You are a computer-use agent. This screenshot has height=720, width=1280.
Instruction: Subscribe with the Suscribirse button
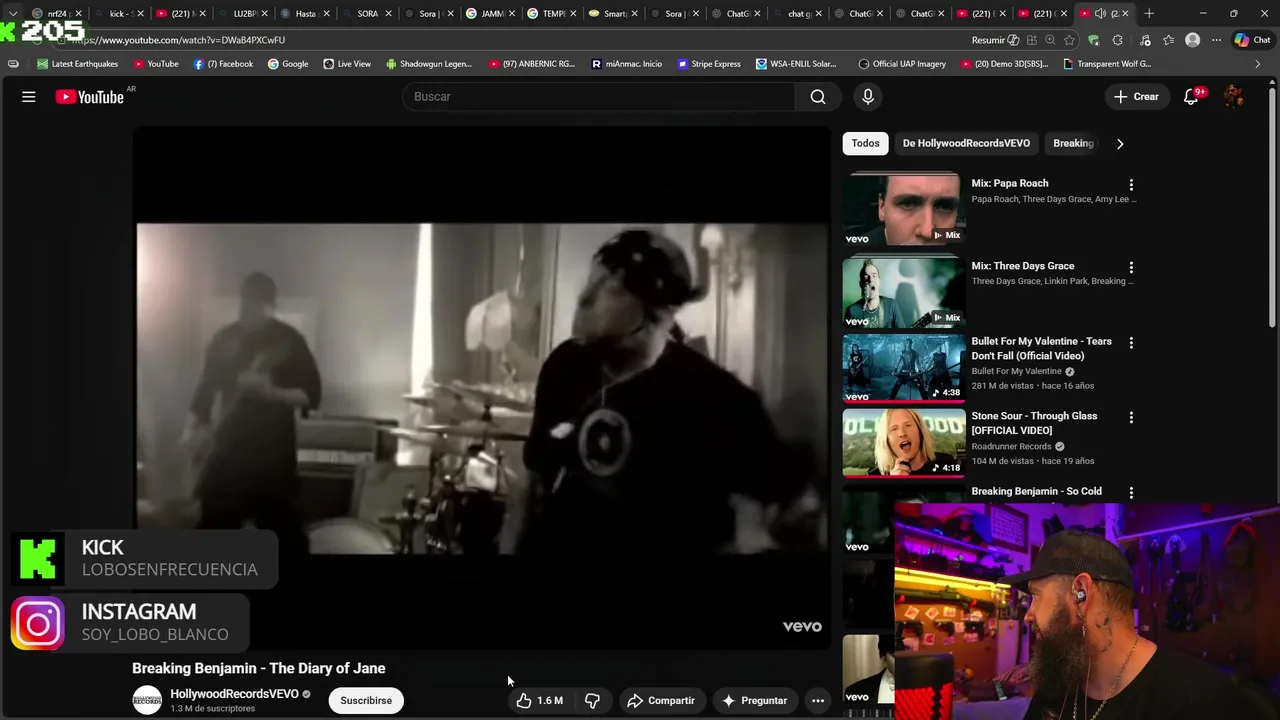366,701
